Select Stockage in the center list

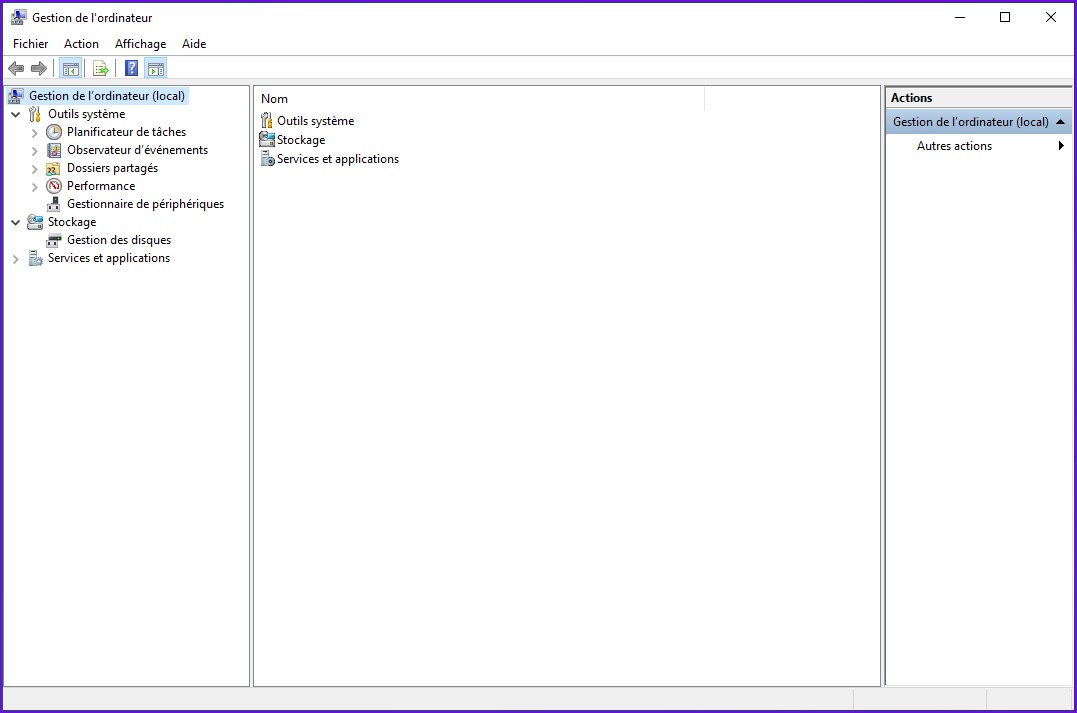300,140
